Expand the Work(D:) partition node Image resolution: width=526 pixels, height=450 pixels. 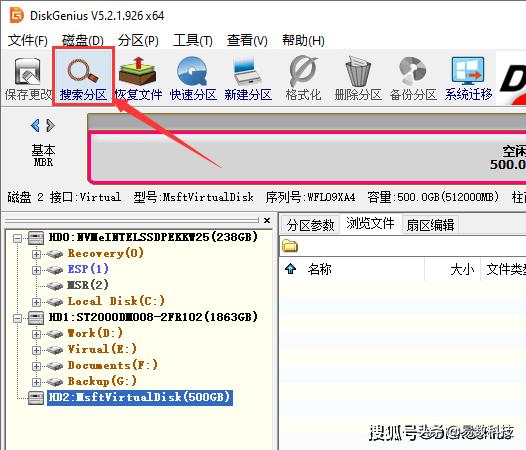point(36,334)
